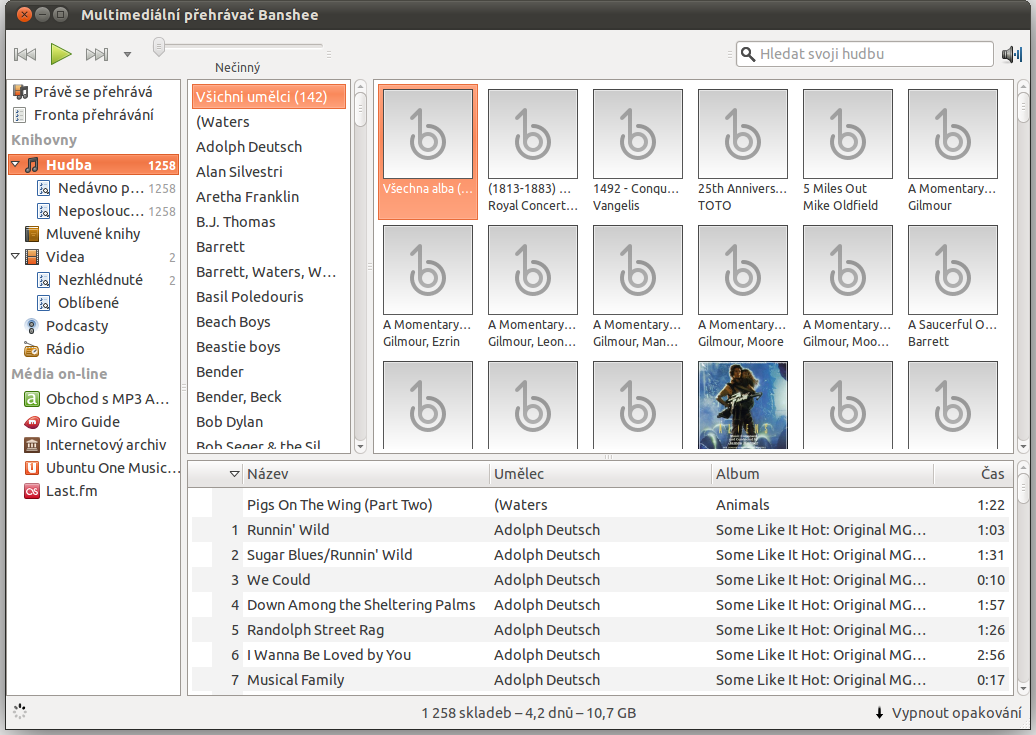
Task: Select track 'Pigs On The Wing (Part Two)'
Action: tap(600, 505)
